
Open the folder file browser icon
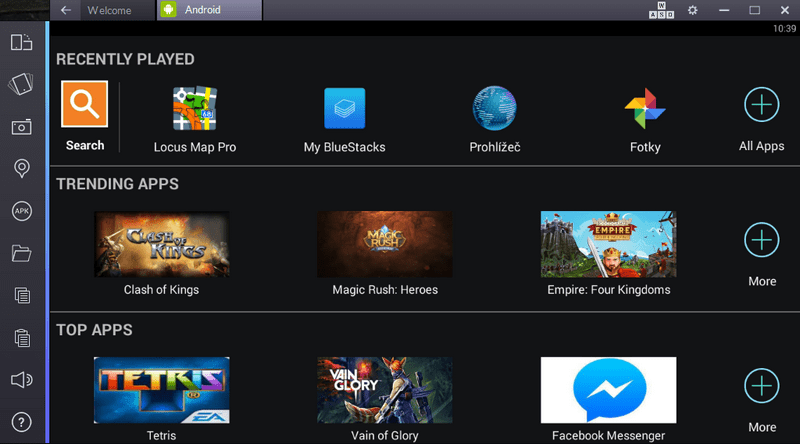tap(21, 253)
